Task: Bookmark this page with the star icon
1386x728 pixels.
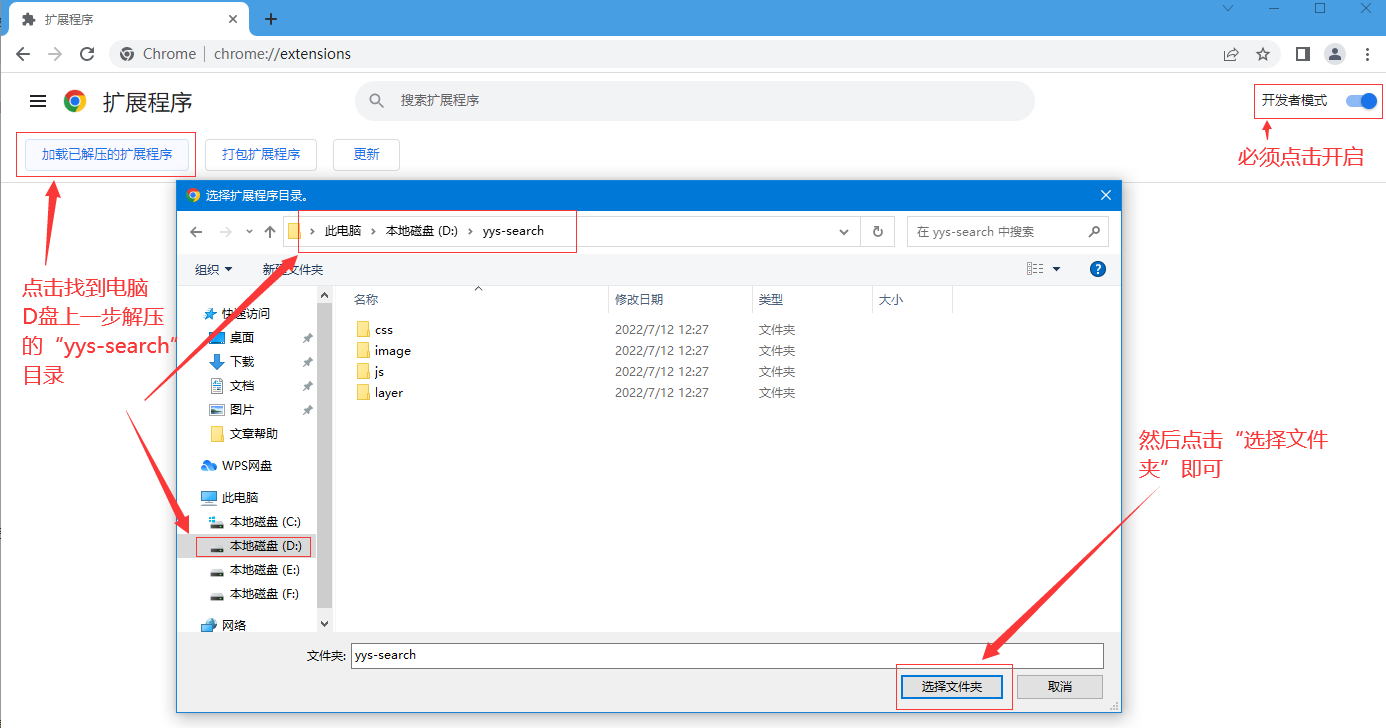Action: [1263, 54]
